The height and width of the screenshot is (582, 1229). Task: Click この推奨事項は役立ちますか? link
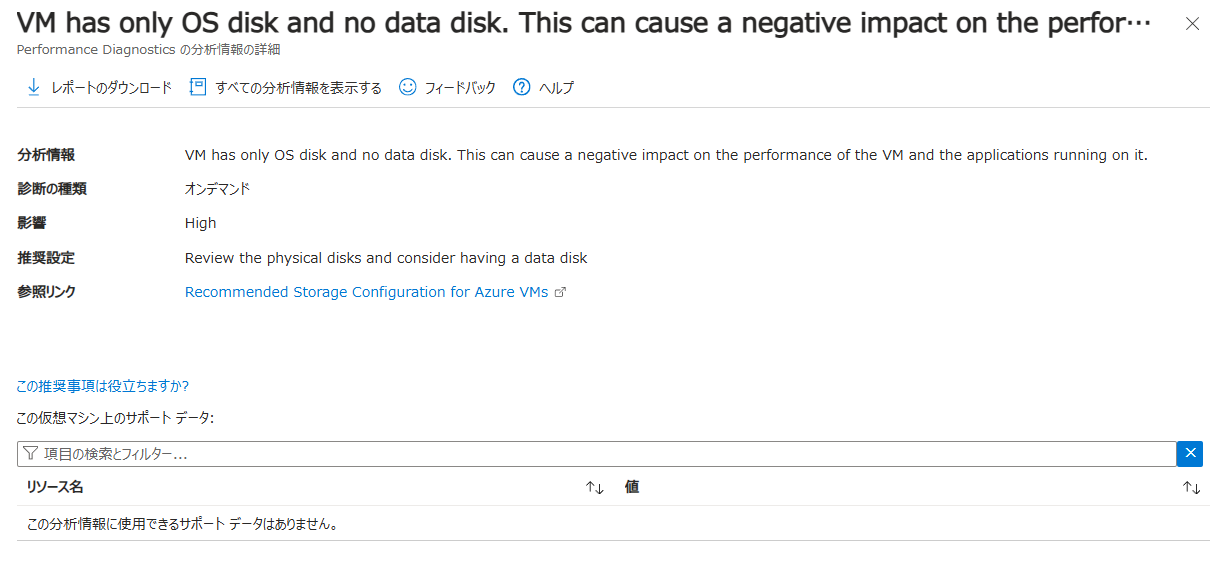pos(103,386)
